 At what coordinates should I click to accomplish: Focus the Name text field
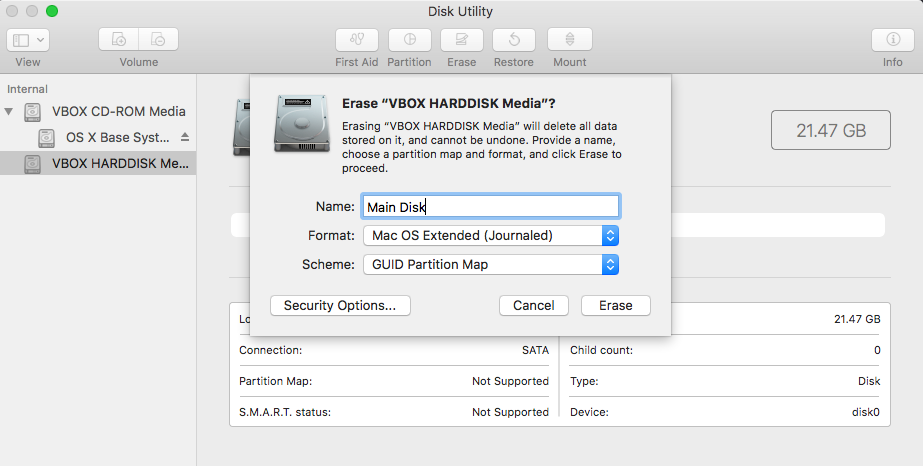(491, 207)
